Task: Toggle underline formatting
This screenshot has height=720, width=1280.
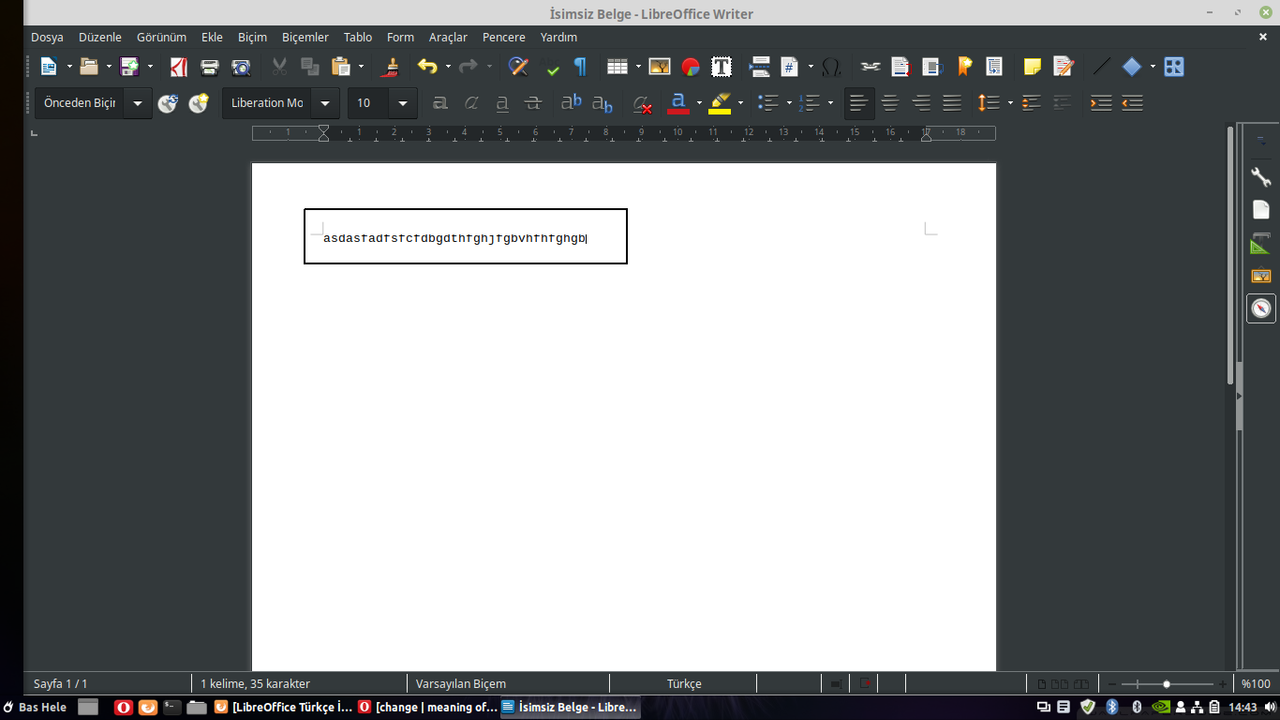Action: coord(502,103)
